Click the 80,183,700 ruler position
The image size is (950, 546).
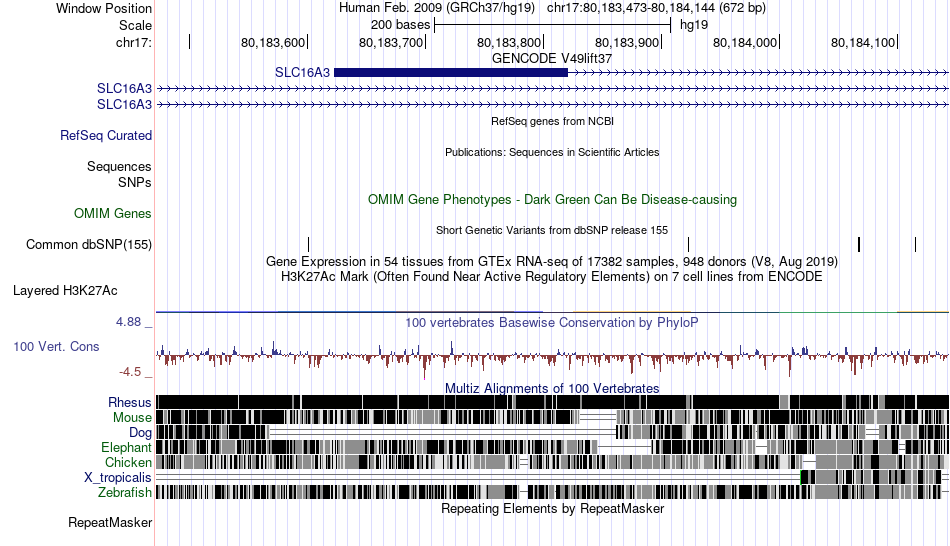pos(391,42)
